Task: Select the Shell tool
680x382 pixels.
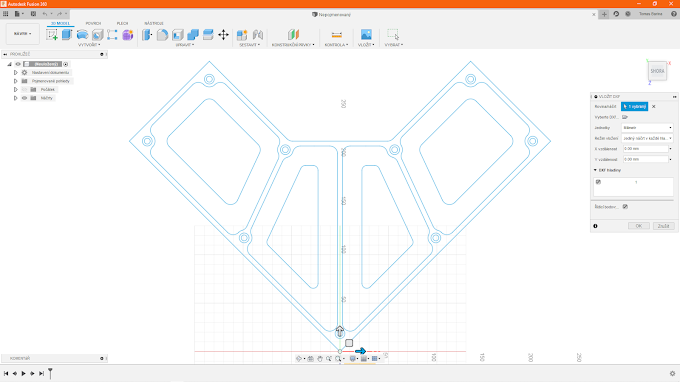Action: tap(178, 35)
